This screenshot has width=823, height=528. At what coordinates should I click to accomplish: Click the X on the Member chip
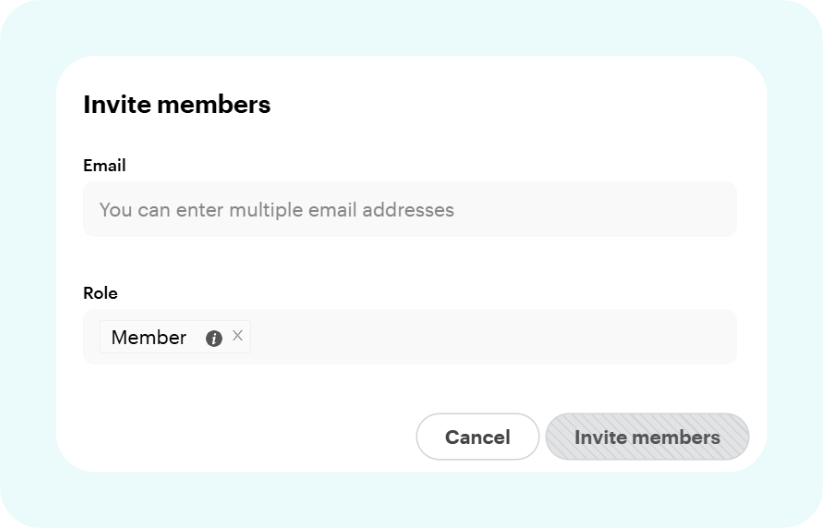click(237, 336)
